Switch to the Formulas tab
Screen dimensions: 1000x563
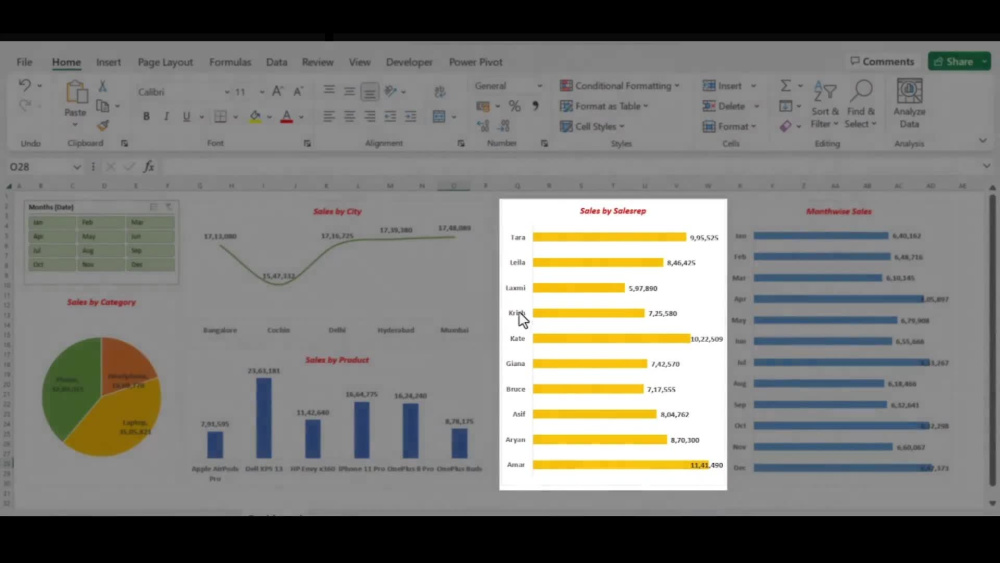click(230, 62)
